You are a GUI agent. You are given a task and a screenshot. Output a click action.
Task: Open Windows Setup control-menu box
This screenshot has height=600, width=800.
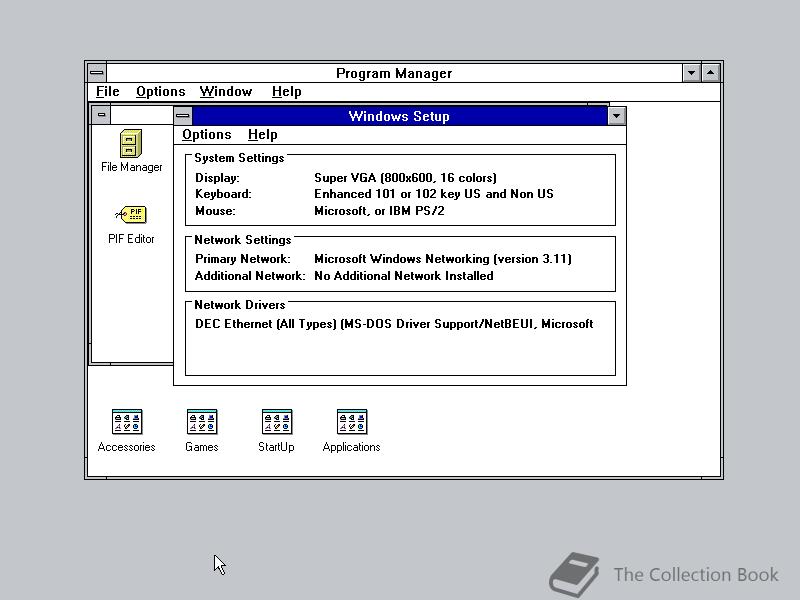click(183, 116)
